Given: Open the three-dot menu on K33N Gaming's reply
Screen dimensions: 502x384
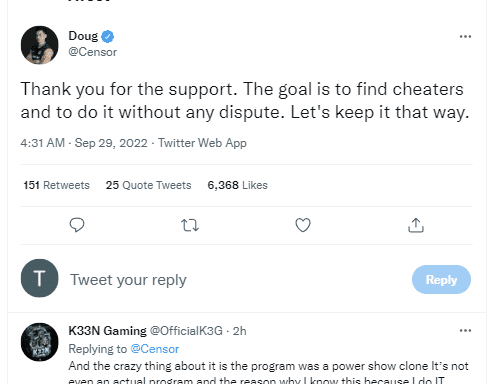Looking at the screenshot, I should tap(465, 331).
